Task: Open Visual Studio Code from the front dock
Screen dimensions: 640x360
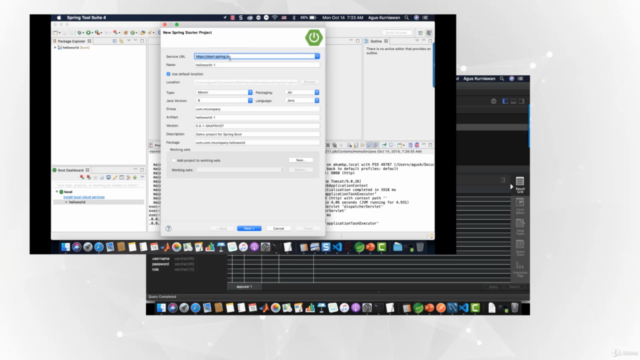Action: [337, 247]
